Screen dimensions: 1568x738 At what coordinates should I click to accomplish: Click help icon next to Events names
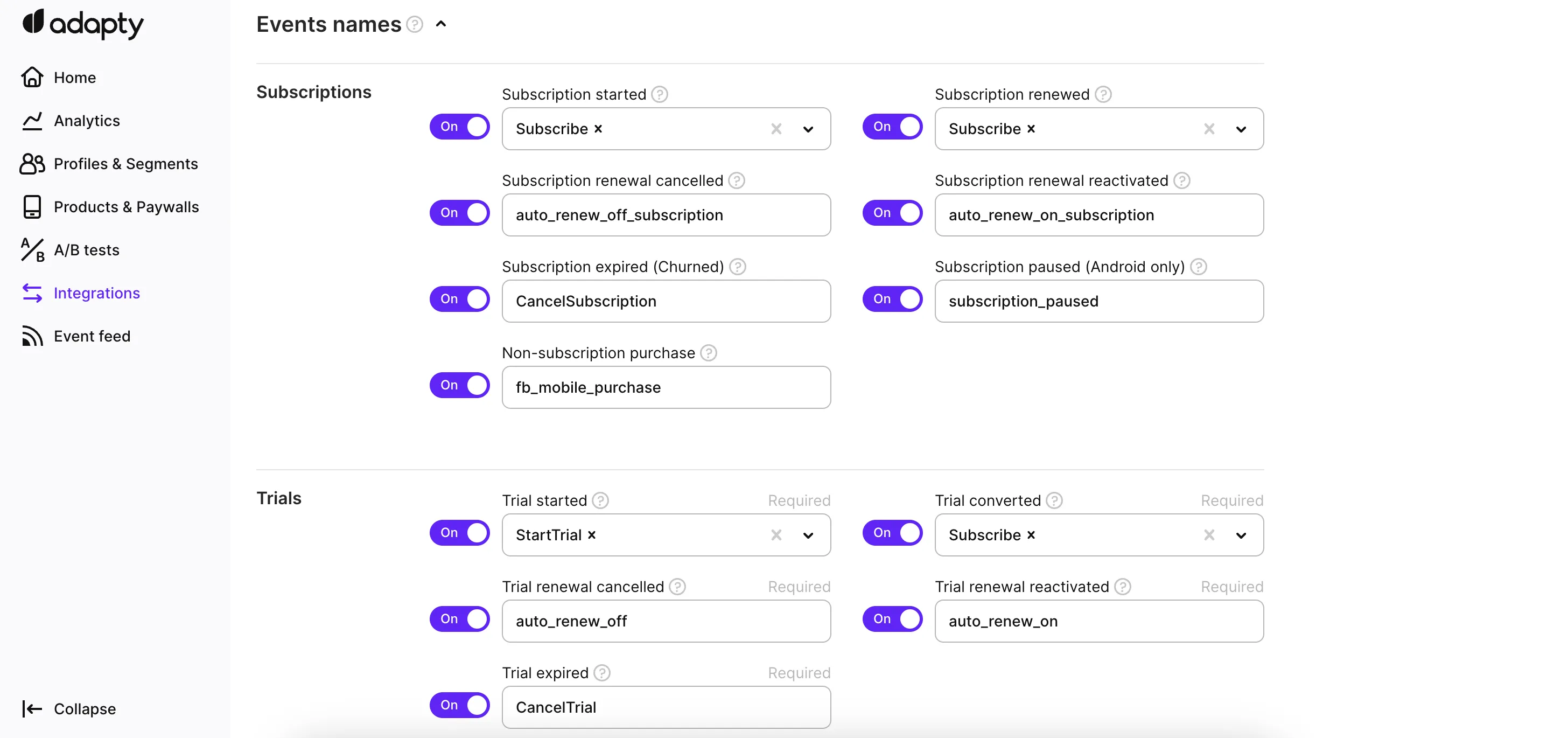[x=415, y=24]
